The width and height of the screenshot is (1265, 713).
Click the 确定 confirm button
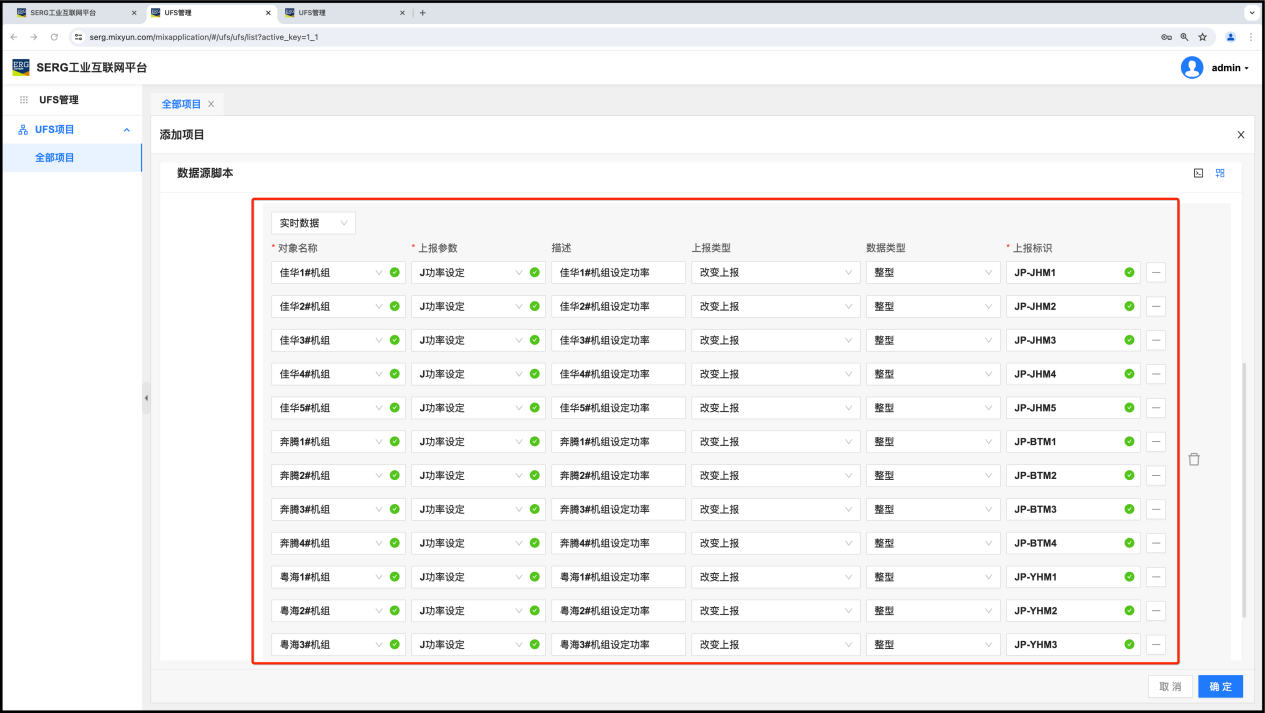[1220, 687]
